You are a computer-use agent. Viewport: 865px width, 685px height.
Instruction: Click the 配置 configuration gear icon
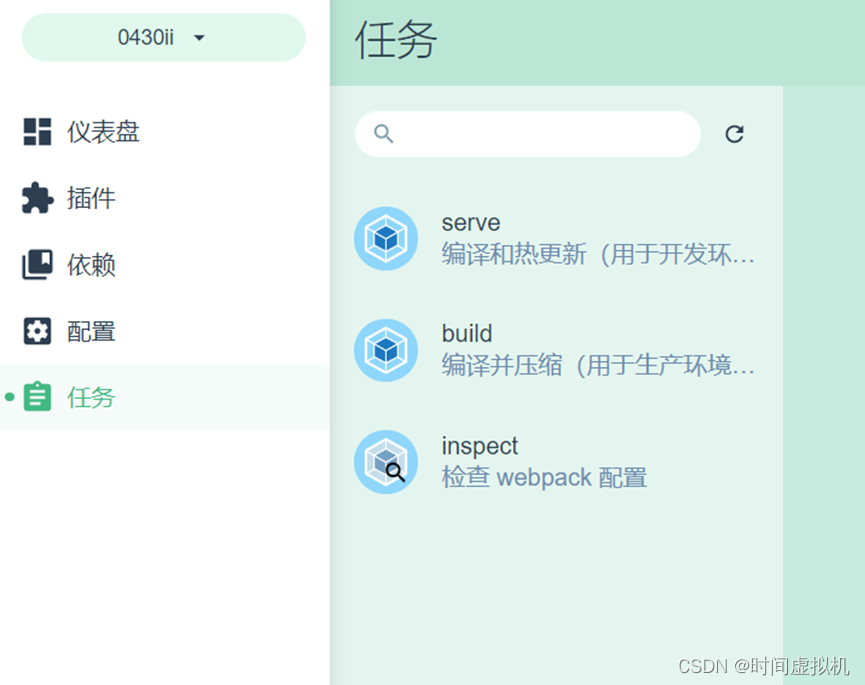(x=39, y=331)
